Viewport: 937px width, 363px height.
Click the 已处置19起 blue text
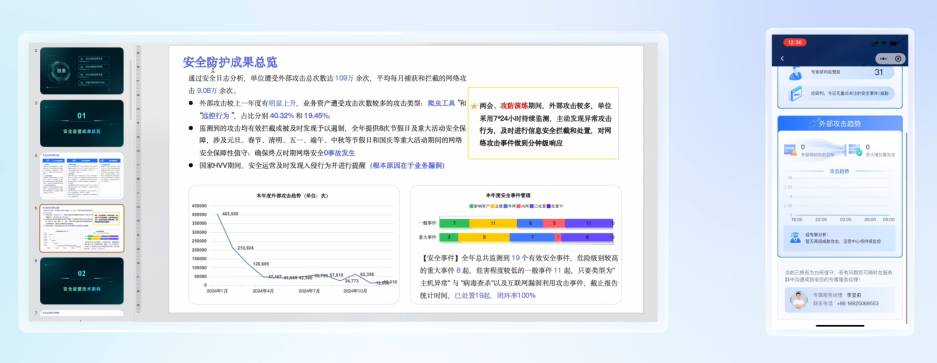[472, 295]
